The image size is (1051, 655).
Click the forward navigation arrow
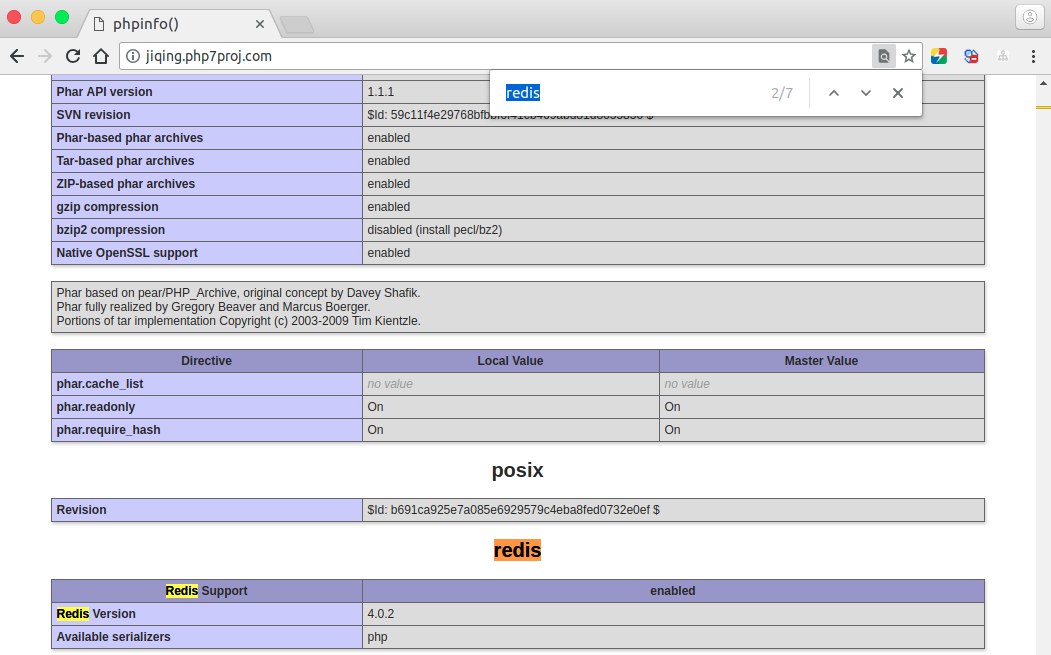coord(45,56)
